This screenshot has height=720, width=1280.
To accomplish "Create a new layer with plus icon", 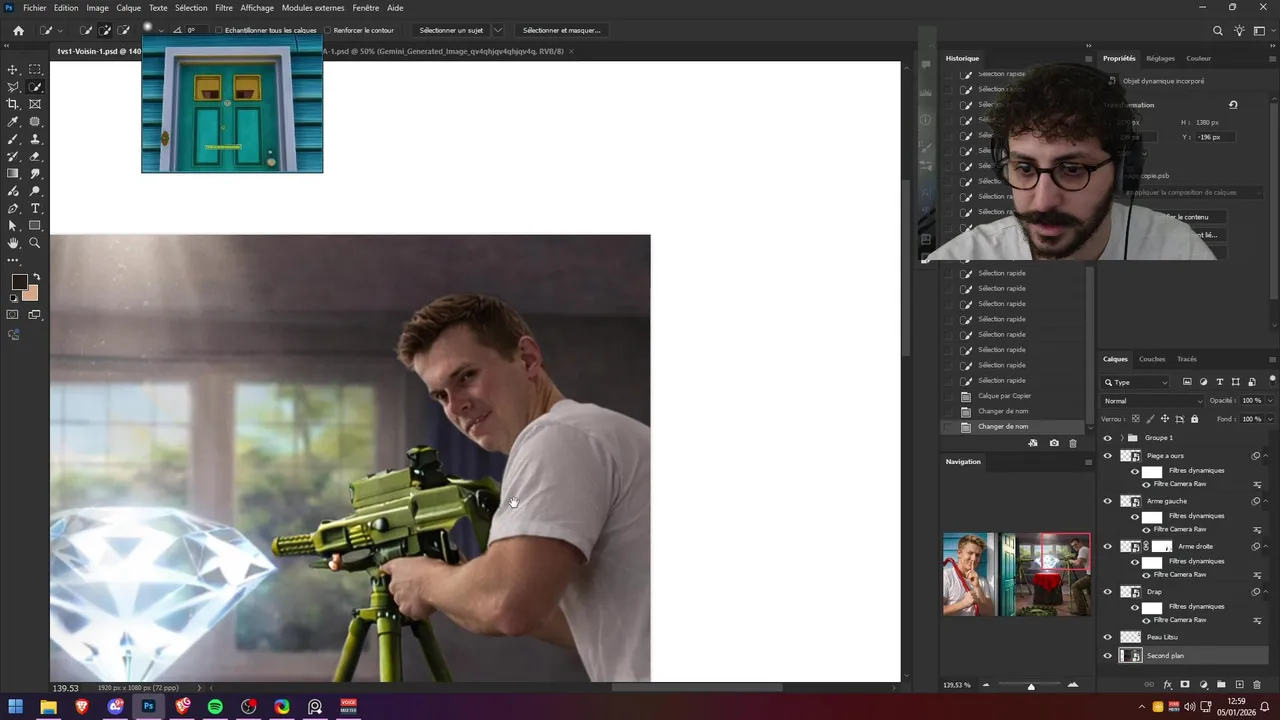I will coord(1239,685).
